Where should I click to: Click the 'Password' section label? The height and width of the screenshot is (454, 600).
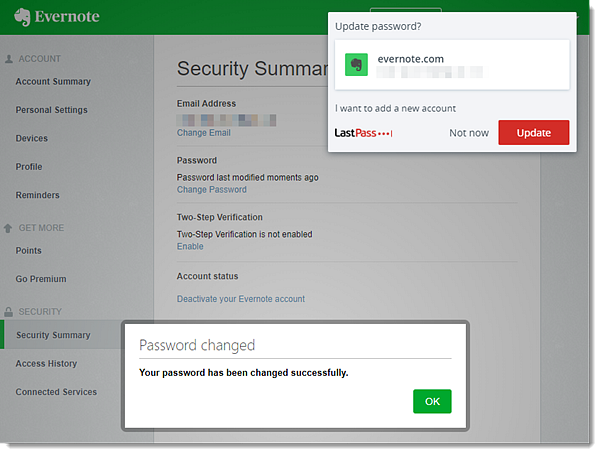[197, 160]
